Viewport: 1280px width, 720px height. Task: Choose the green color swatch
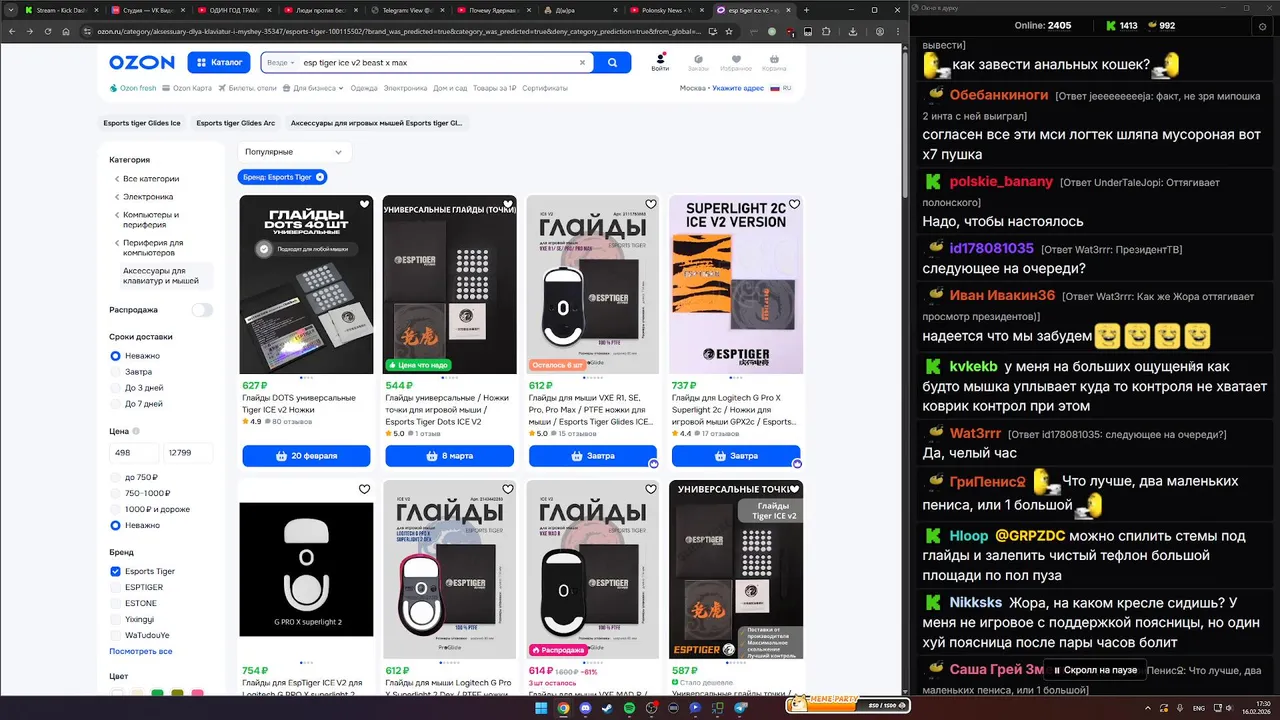(x=157, y=693)
